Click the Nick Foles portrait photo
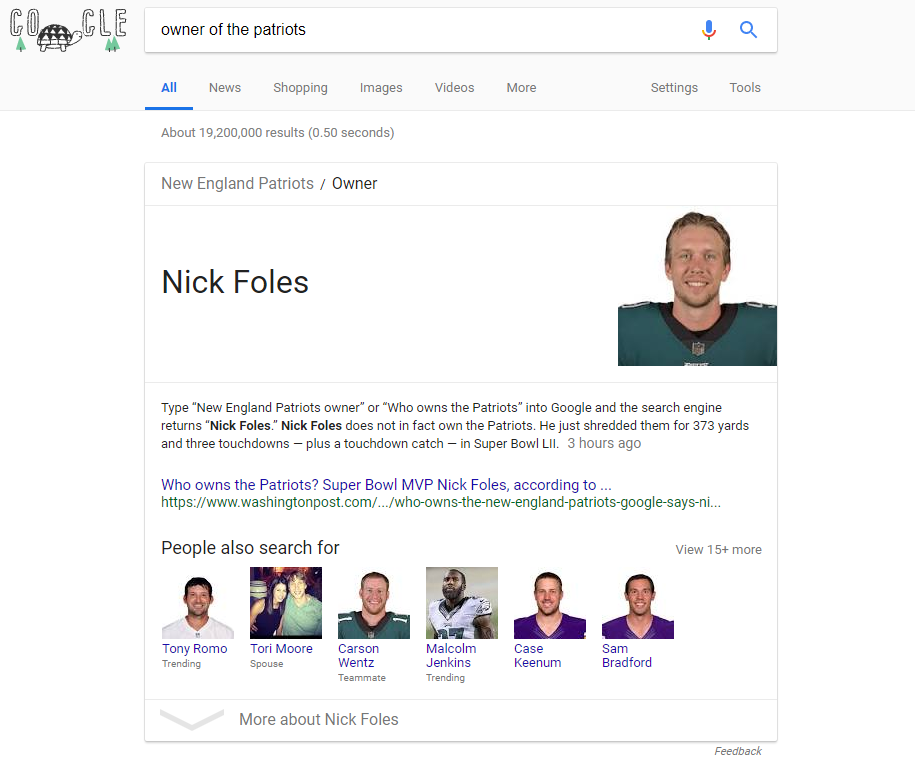The width and height of the screenshot is (915, 780). pyautogui.click(x=697, y=289)
